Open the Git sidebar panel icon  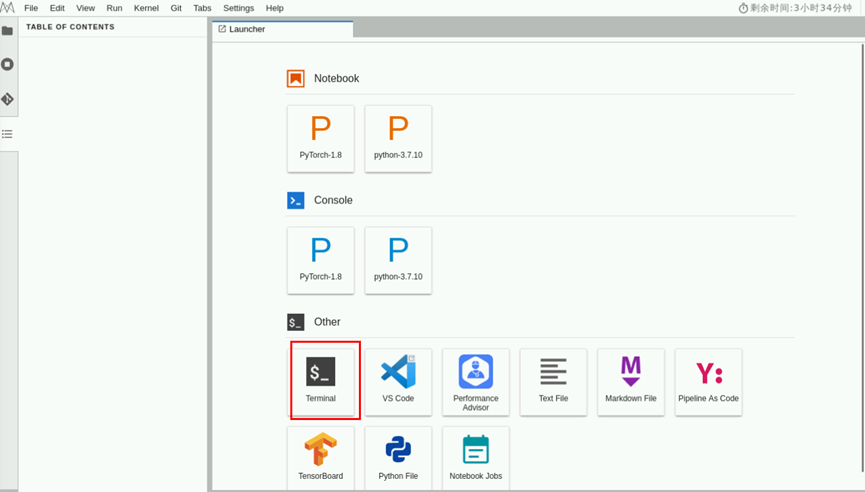click(7, 99)
